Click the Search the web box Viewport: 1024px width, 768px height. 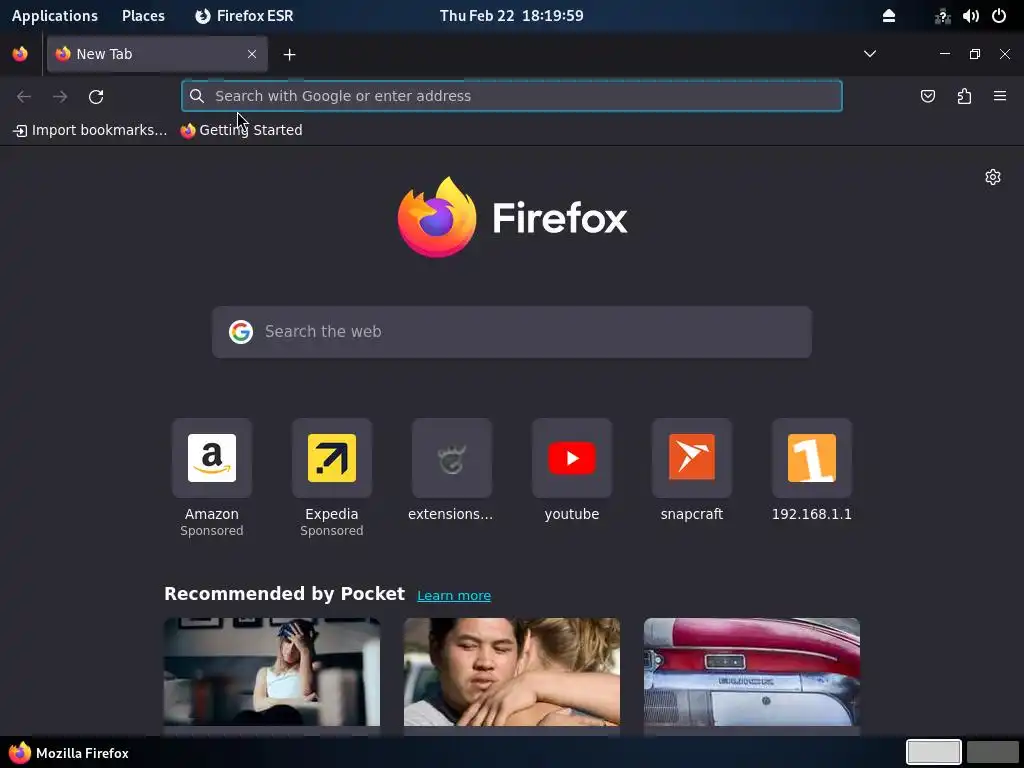(511, 332)
